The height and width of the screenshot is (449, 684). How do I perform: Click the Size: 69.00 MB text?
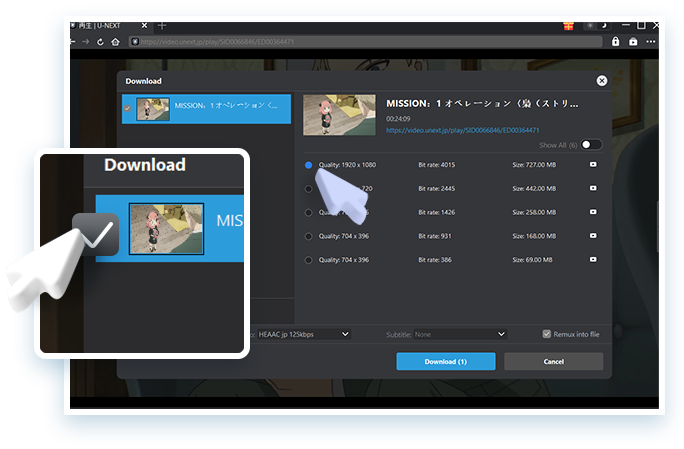click(x=532, y=260)
